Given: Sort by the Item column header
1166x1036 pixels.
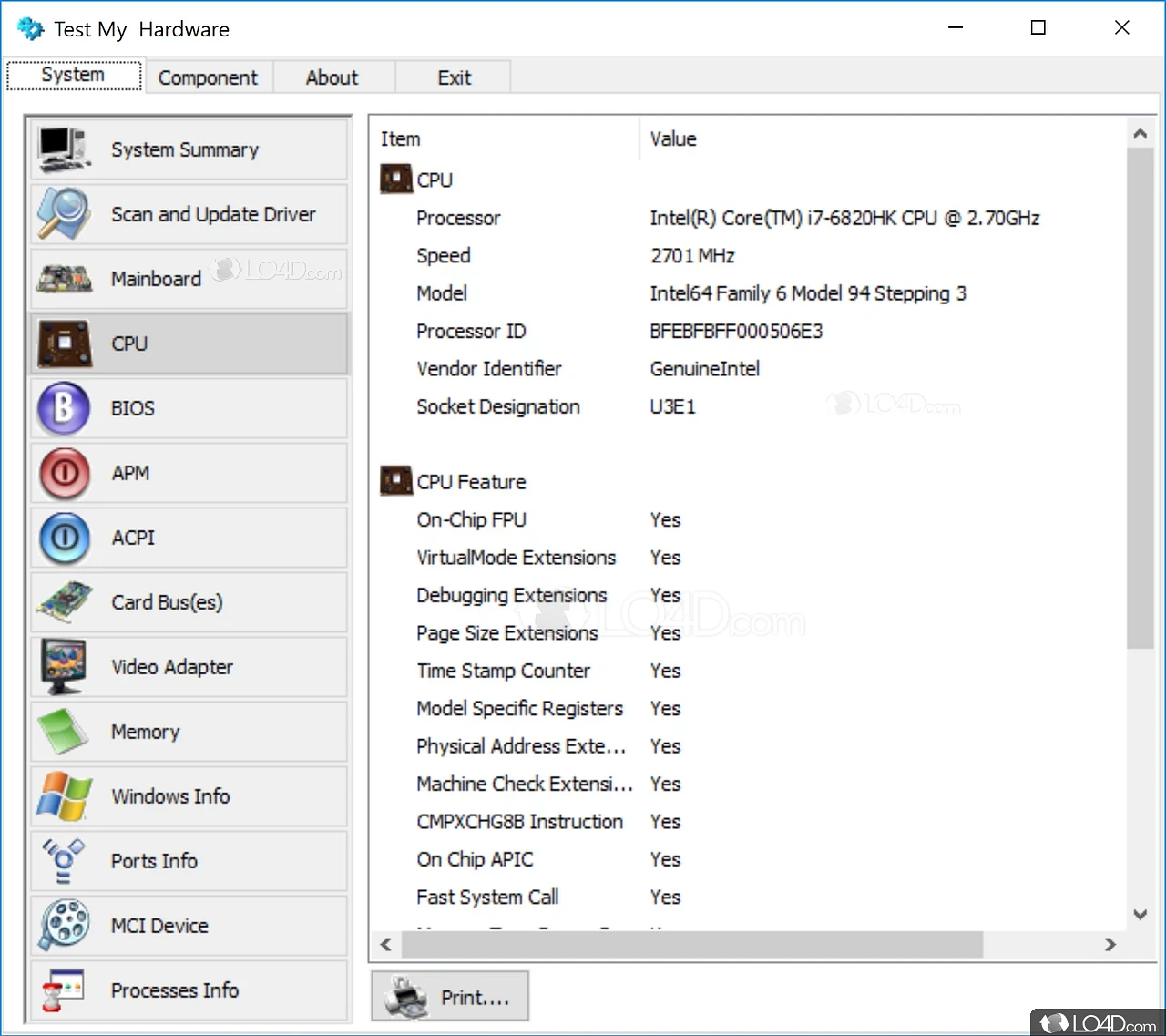Looking at the screenshot, I should click(x=506, y=138).
